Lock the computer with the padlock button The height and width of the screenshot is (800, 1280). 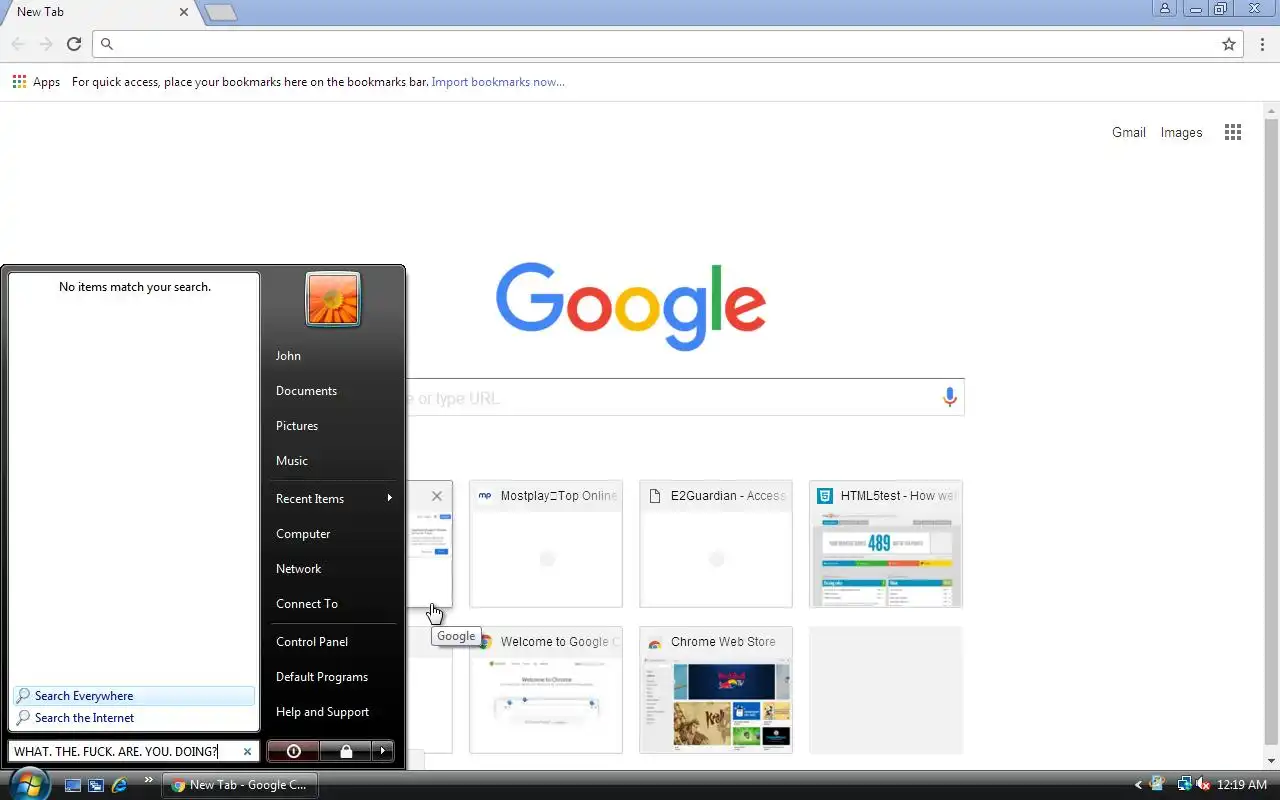346,751
